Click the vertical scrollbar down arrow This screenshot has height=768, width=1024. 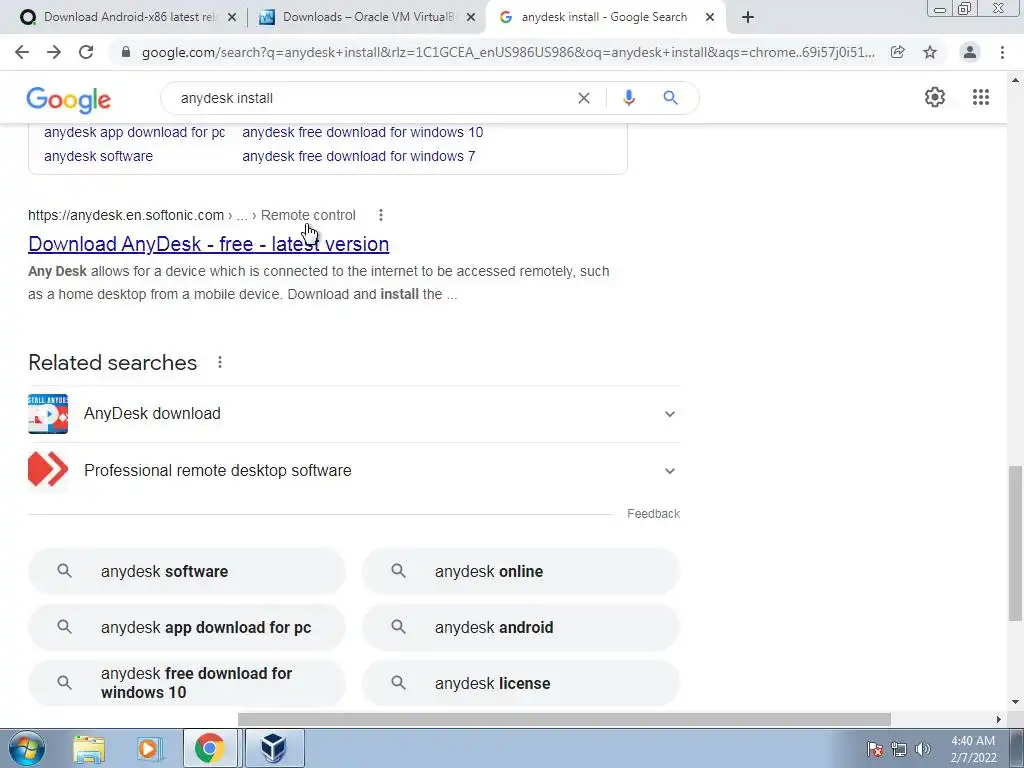coord(1015,703)
